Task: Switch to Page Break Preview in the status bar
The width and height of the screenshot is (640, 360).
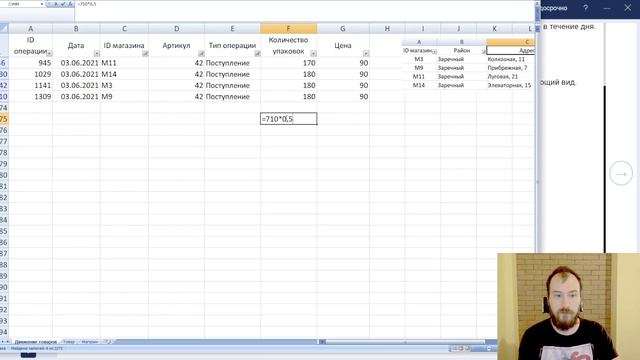Action: tap(467, 348)
